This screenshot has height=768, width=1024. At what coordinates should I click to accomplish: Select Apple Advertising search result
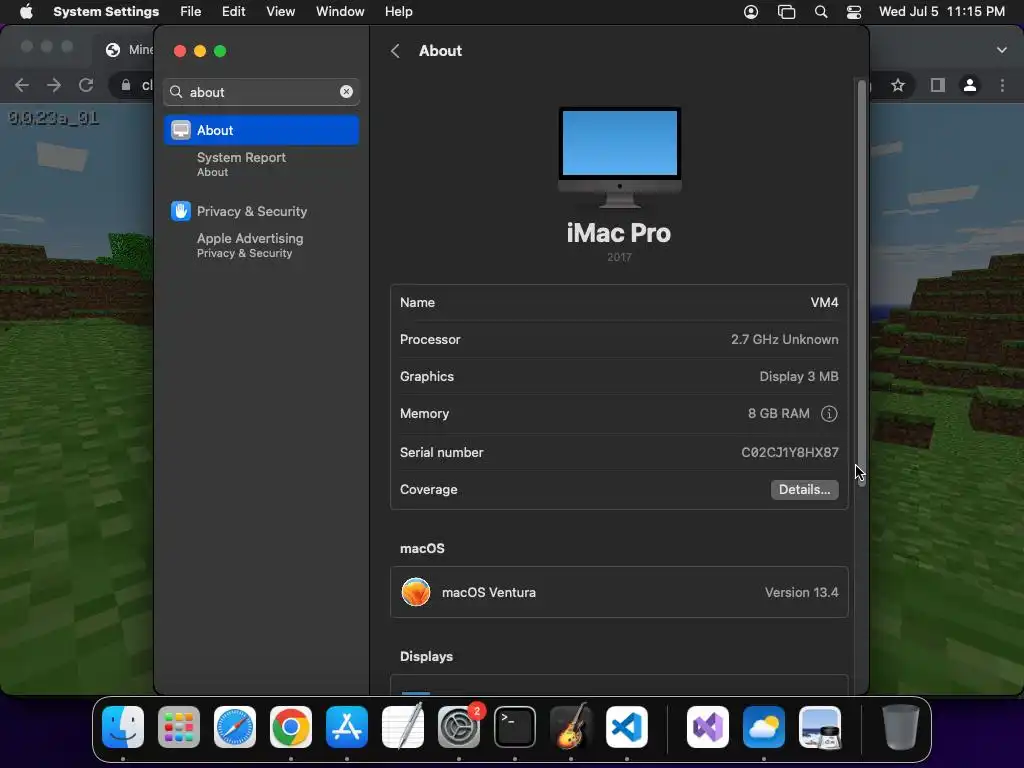click(261, 245)
